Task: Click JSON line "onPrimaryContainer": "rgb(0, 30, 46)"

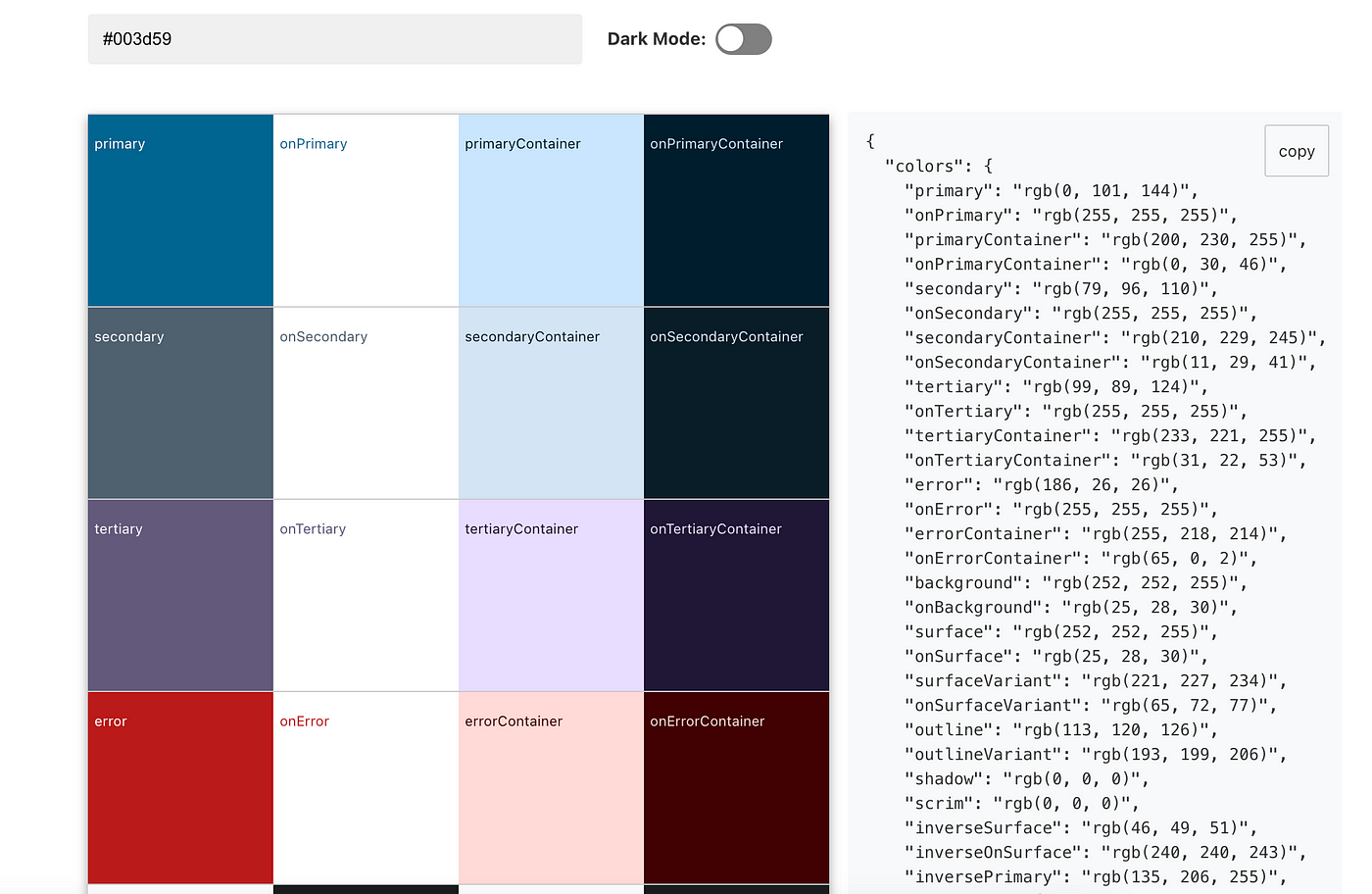Action: click(x=1096, y=264)
